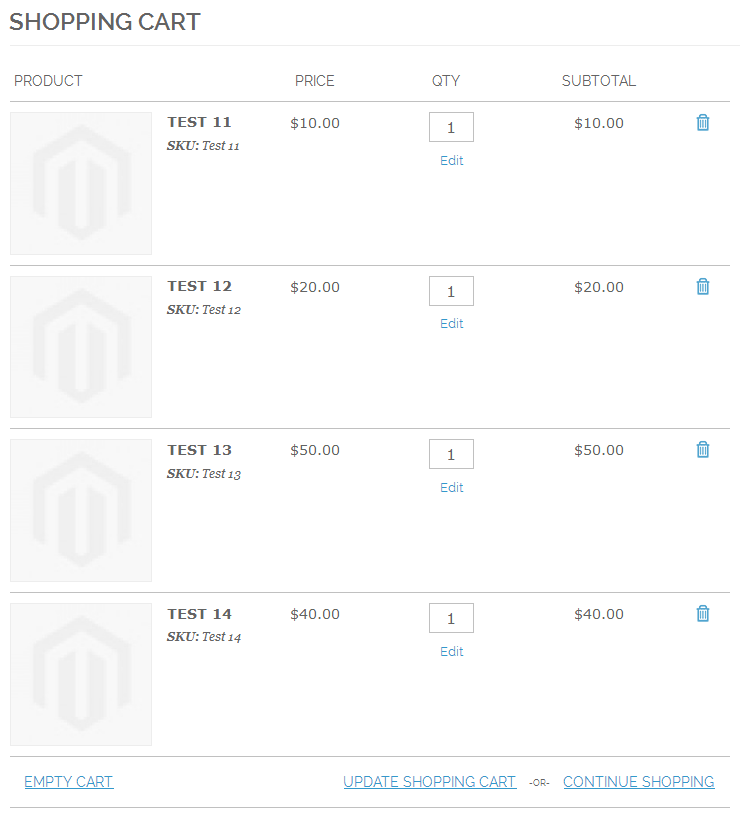The width and height of the screenshot is (740, 814).
Task: Focus the Test 12 quantity box
Action: pyautogui.click(x=451, y=291)
